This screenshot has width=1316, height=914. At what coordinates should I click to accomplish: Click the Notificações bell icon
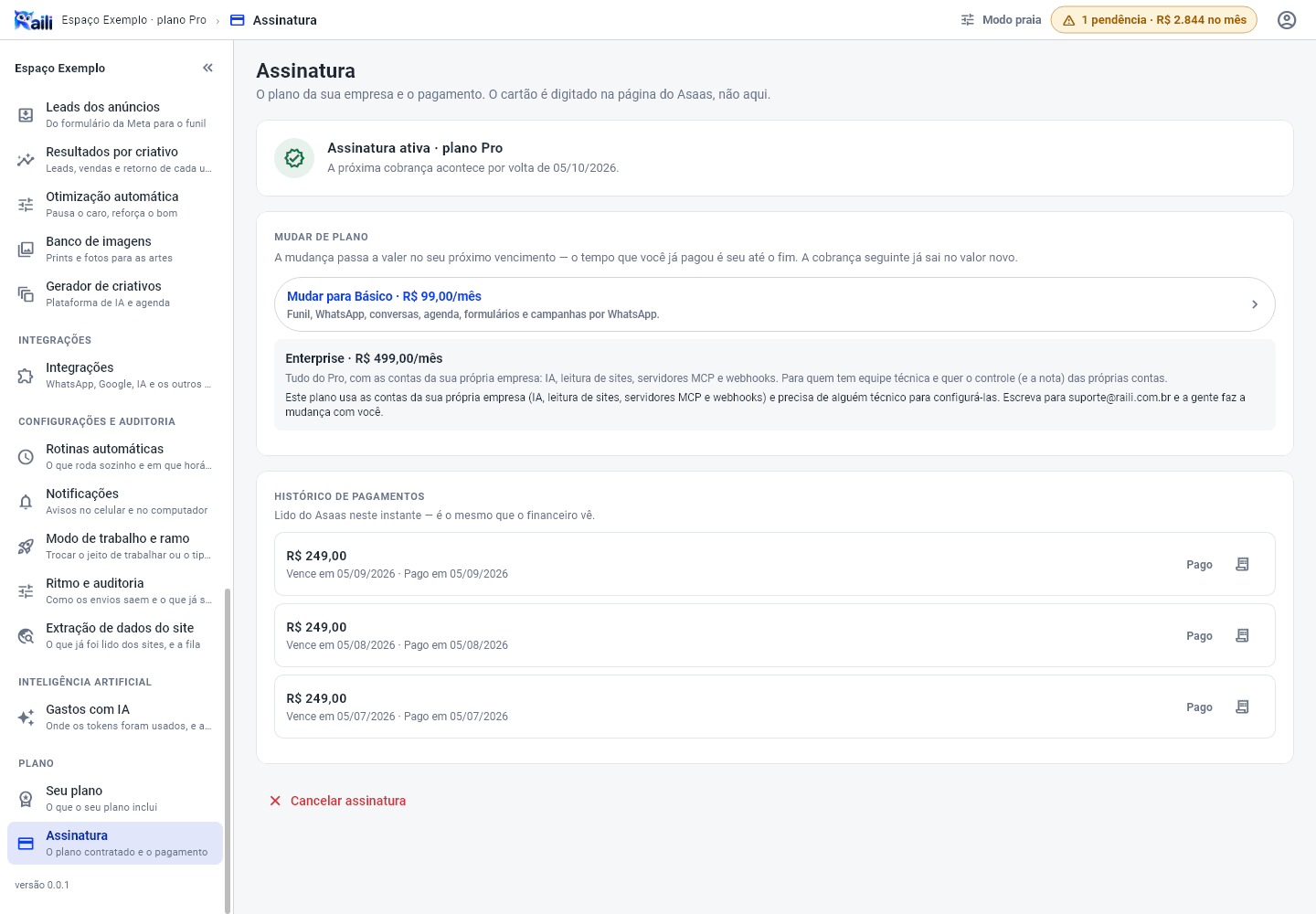coord(26,502)
